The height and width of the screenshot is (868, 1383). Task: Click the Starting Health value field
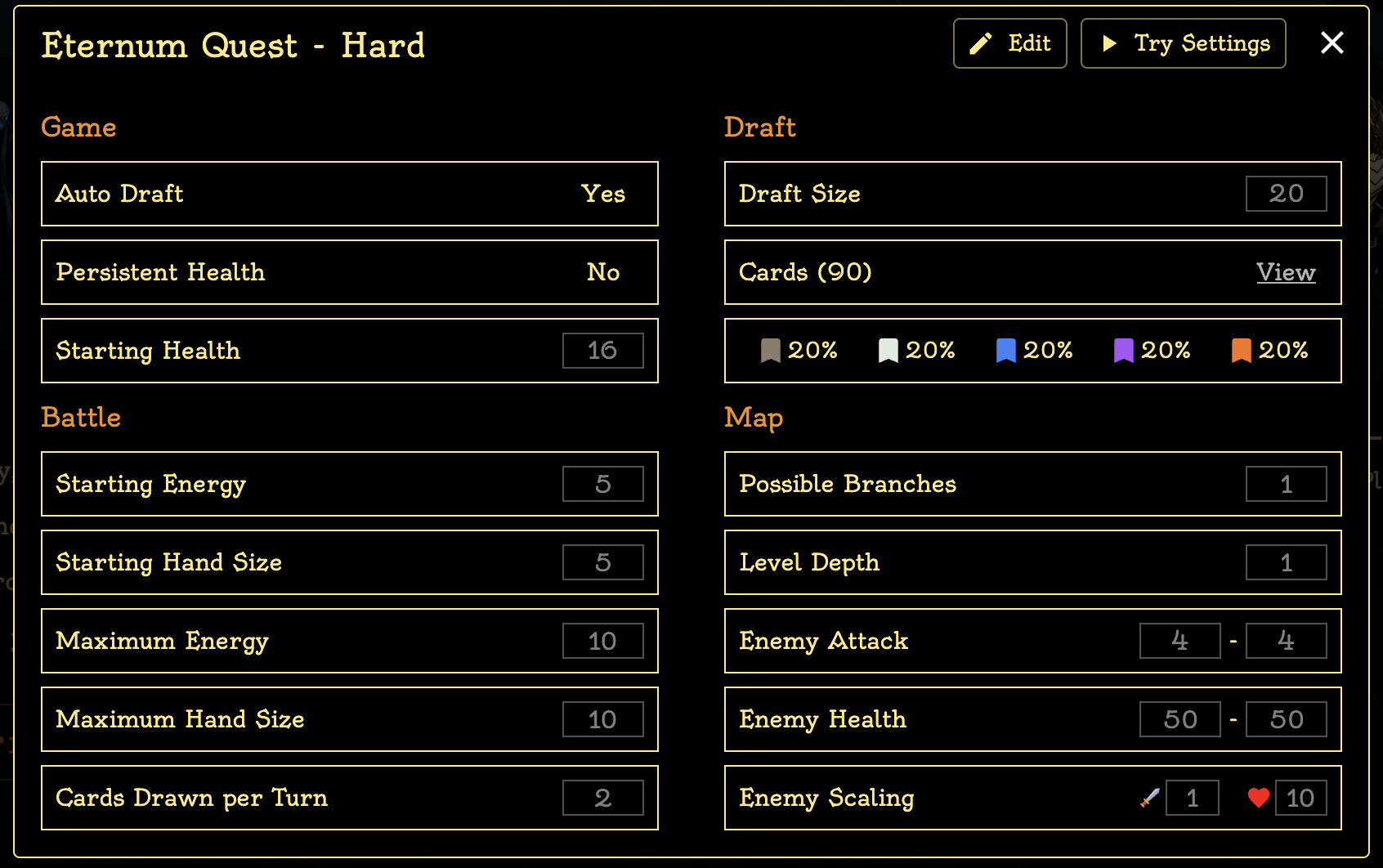click(602, 351)
